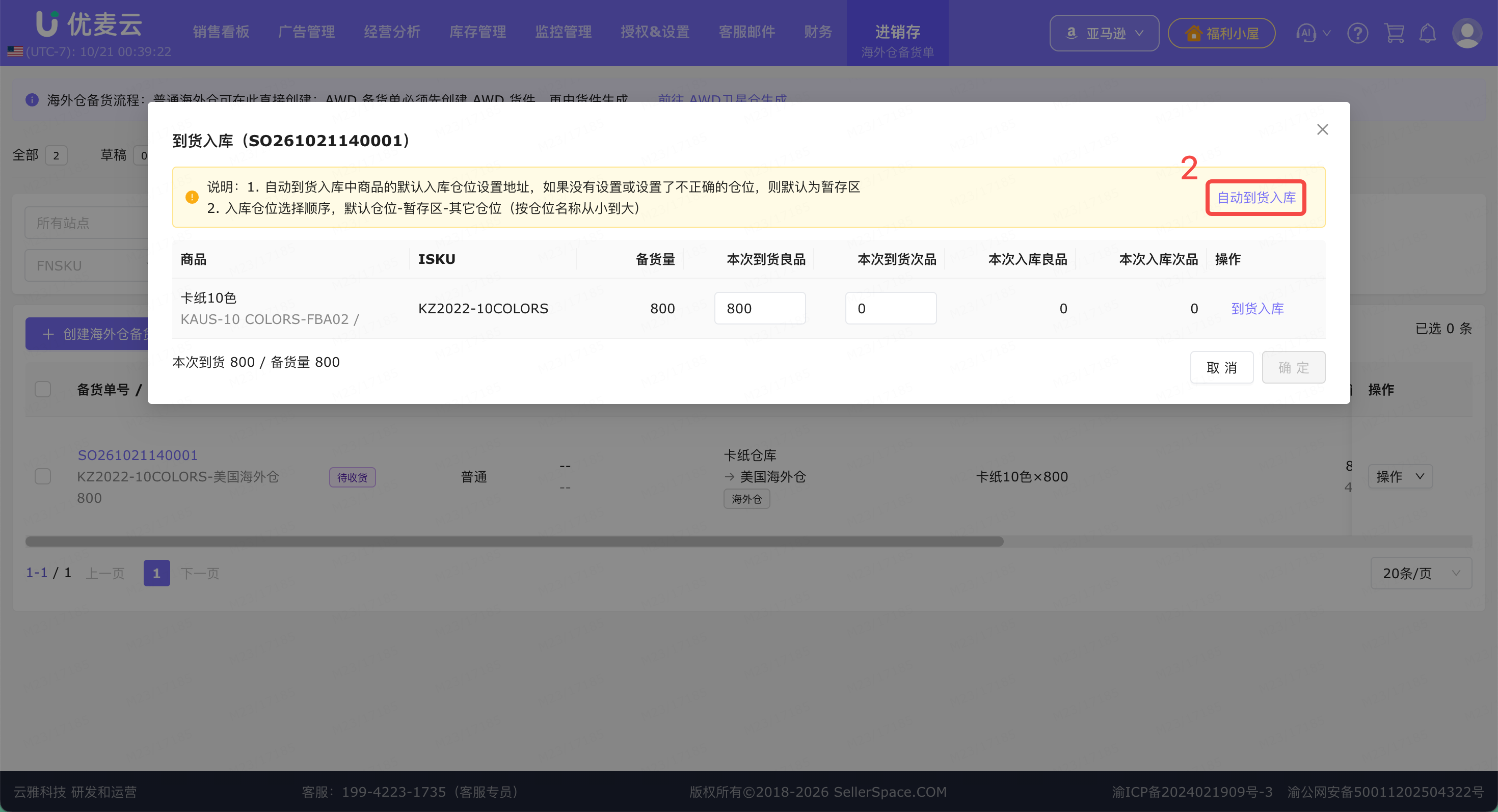1498x812 pixels.
Task: Click the info icon in the flow notice
Action: point(32,100)
